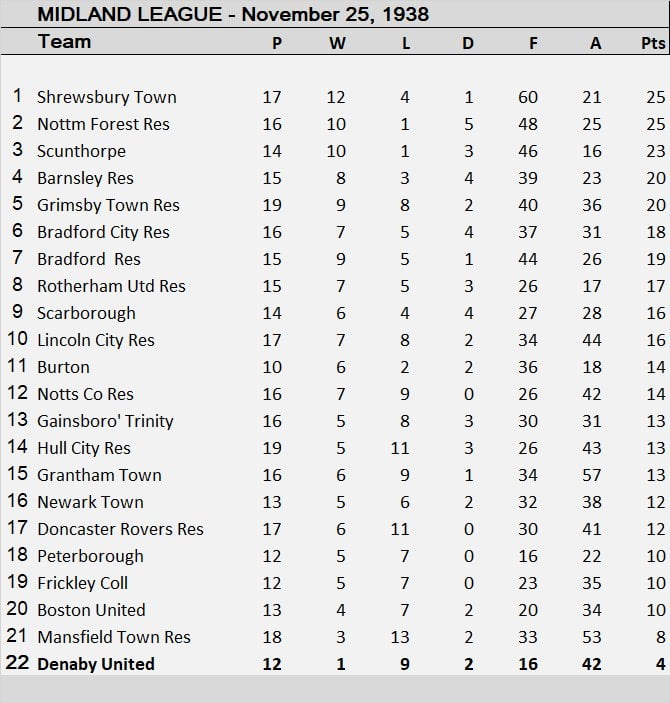670x703 pixels.
Task: Click the Team column header
Action: (64, 42)
